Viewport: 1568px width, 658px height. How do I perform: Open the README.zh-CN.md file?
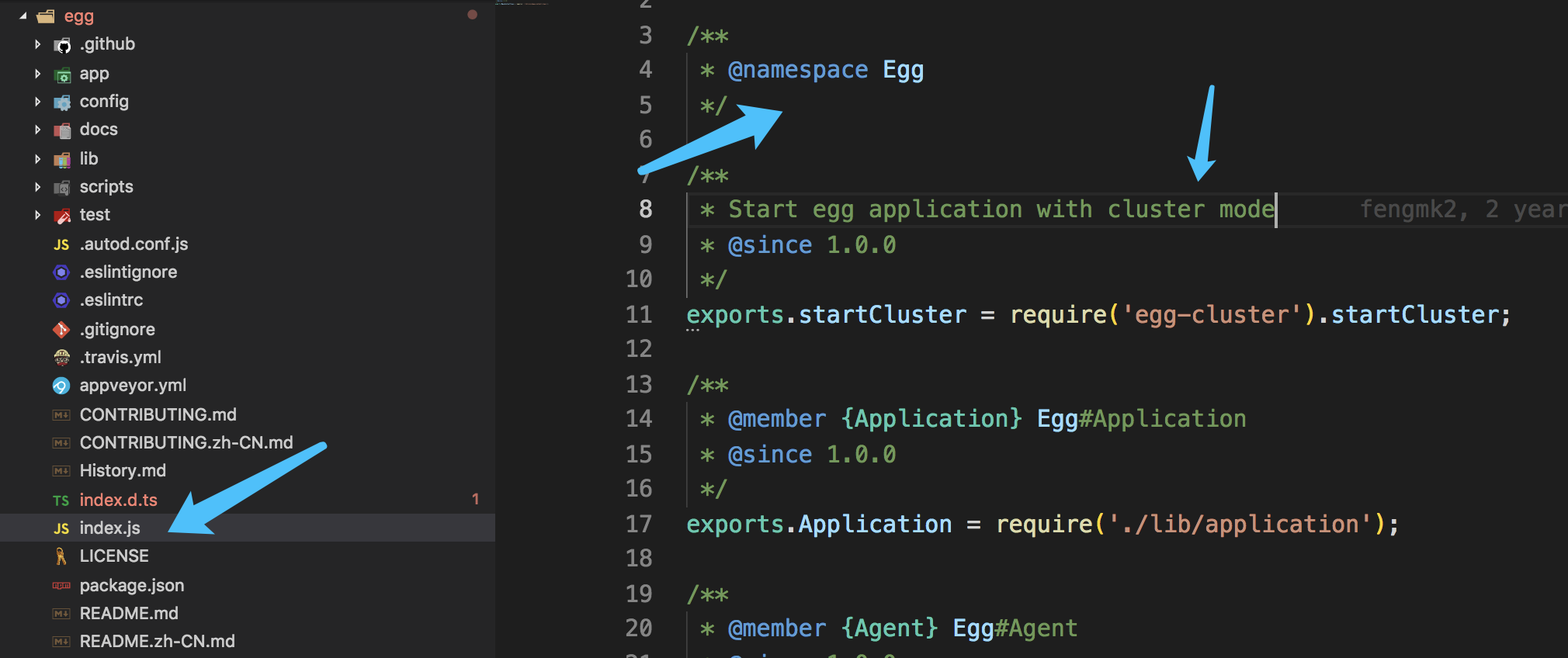pyautogui.click(x=157, y=642)
